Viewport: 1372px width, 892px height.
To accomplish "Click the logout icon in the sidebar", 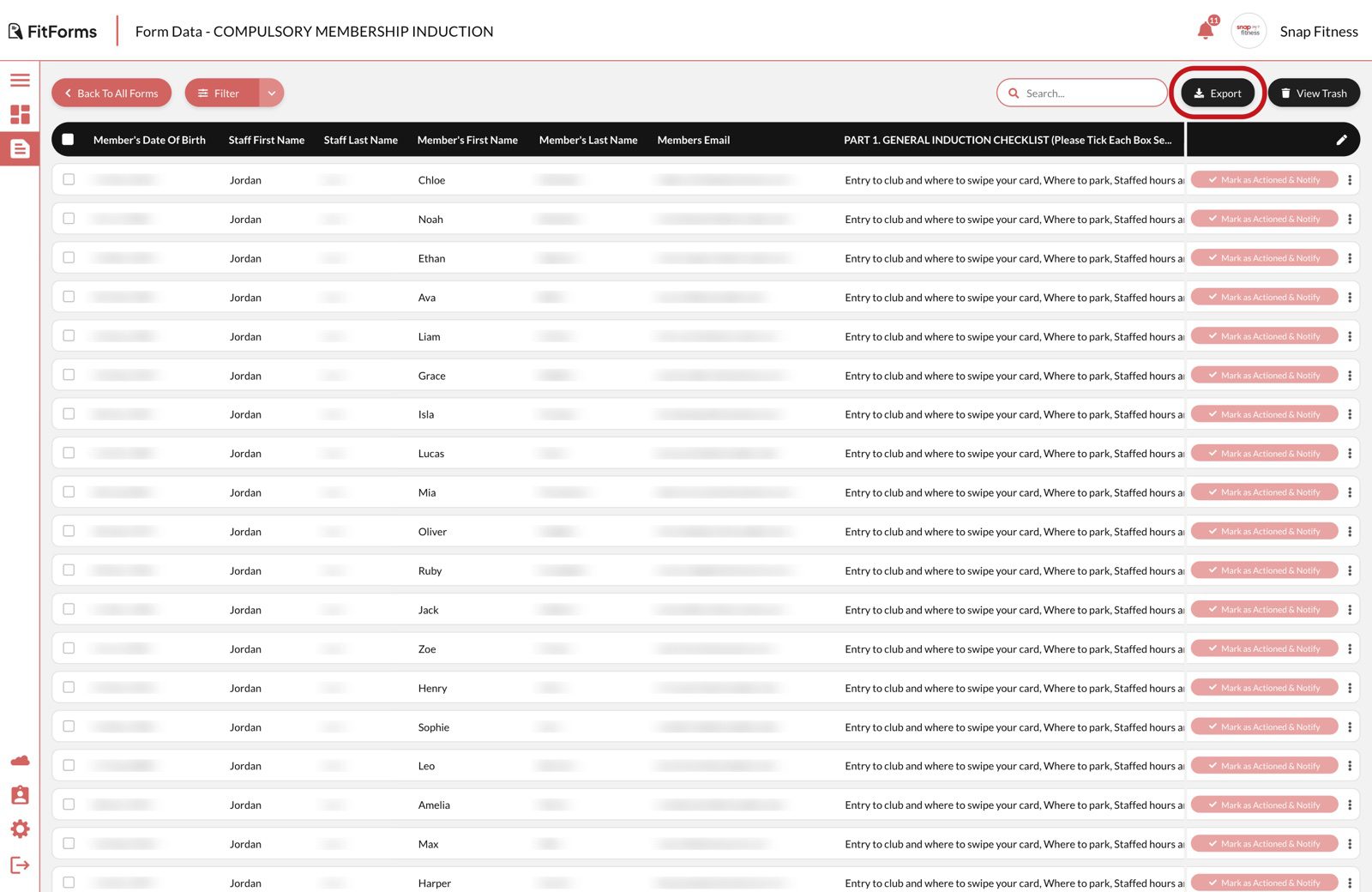I will point(20,865).
